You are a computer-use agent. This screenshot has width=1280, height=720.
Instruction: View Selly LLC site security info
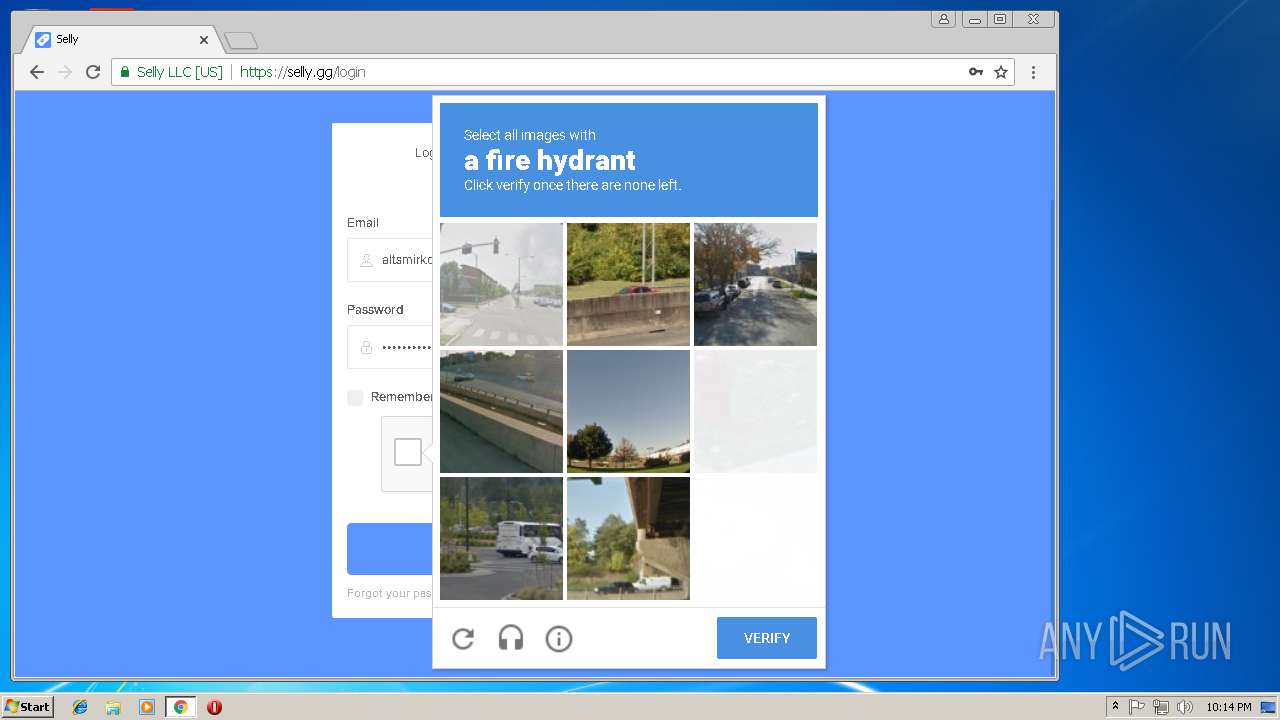(x=171, y=72)
